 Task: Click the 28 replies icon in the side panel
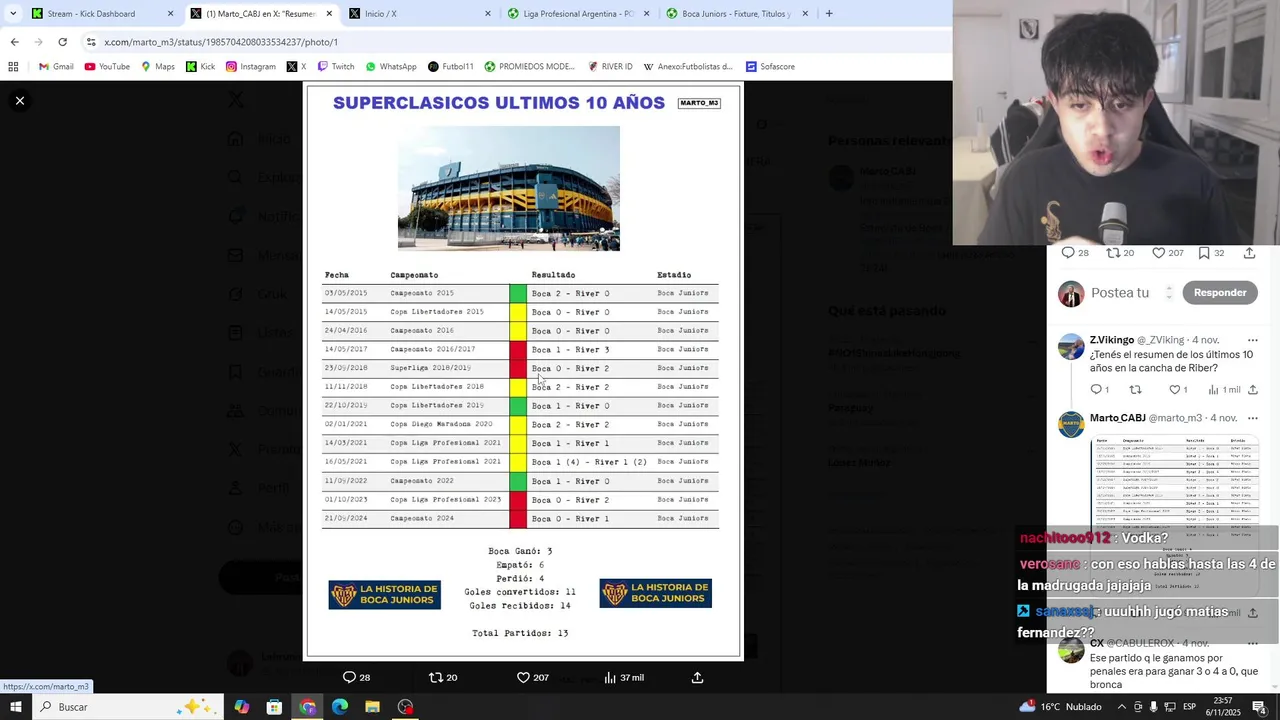tap(1075, 253)
